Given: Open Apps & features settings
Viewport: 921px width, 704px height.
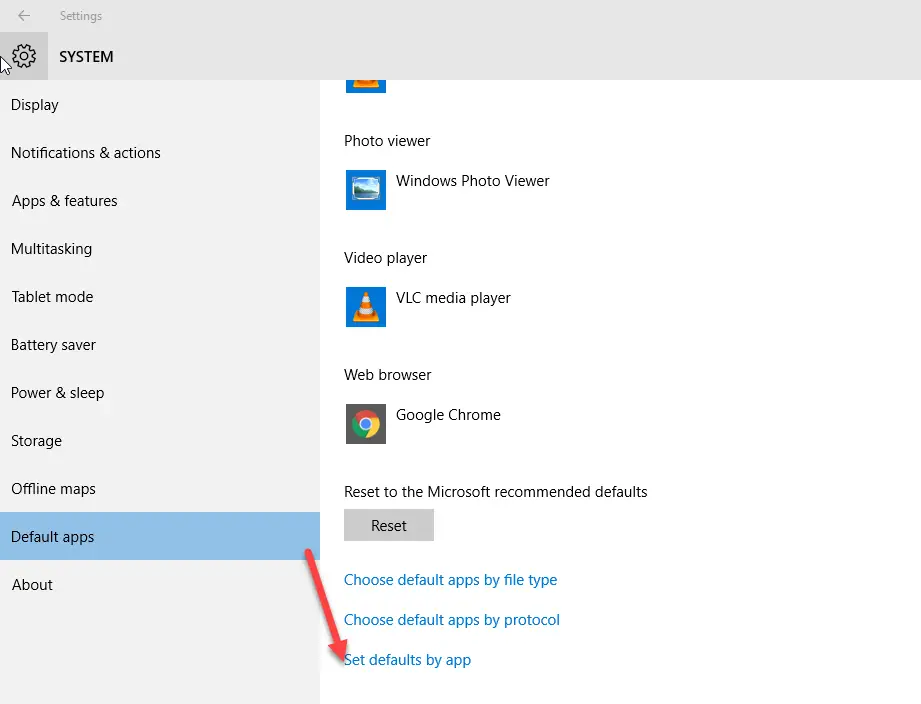Looking at the screenshot, I should coord(64,200).
